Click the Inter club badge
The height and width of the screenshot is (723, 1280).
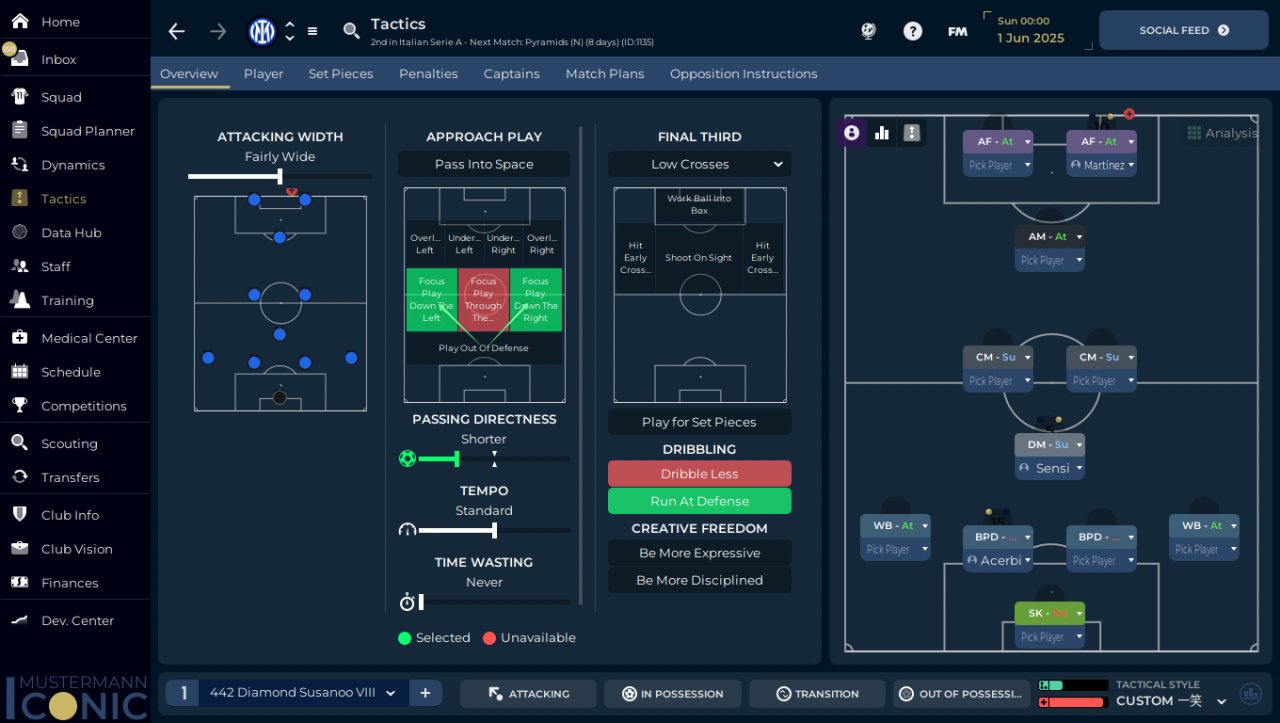262,32
